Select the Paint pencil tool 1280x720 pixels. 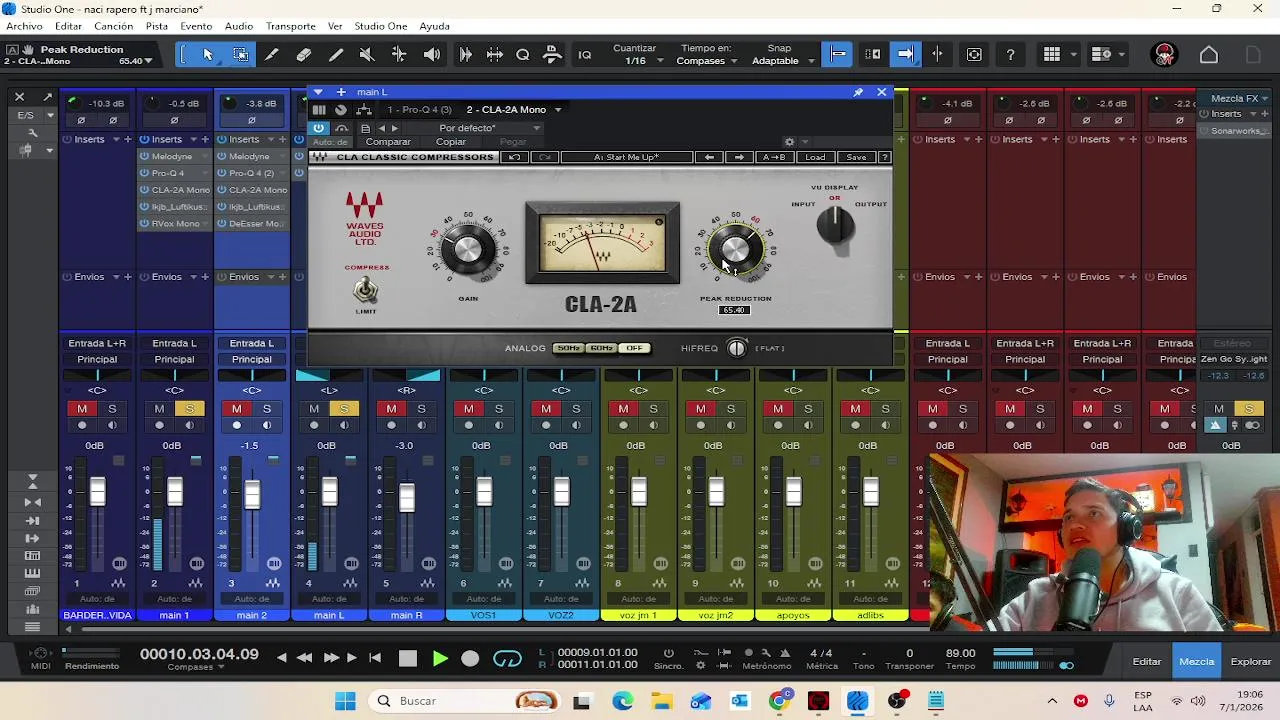[336, 55]
